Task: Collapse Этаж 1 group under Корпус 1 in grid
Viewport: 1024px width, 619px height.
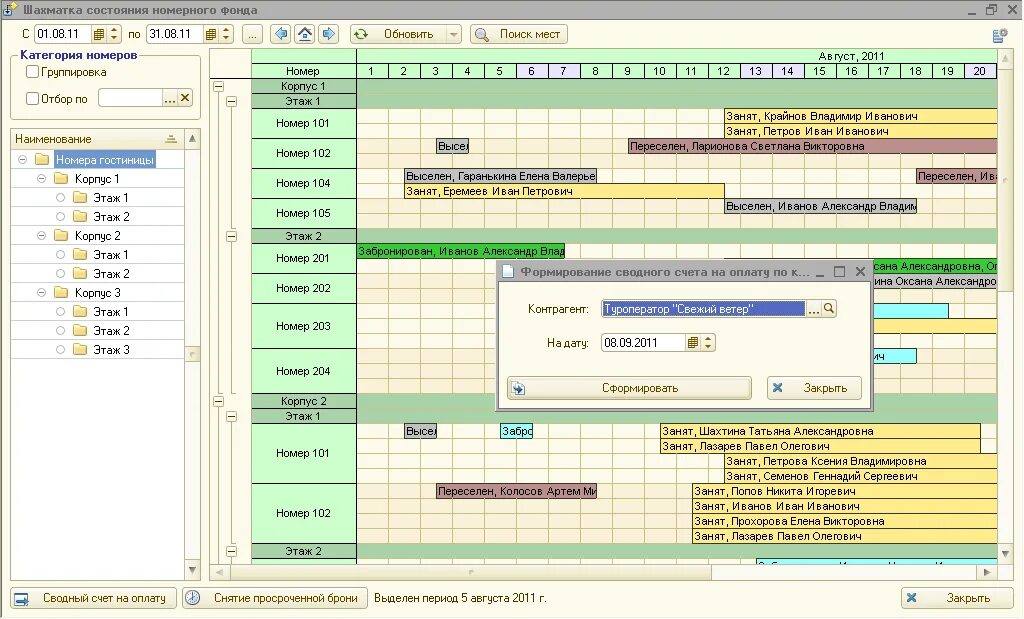Action: coord(231,101)
